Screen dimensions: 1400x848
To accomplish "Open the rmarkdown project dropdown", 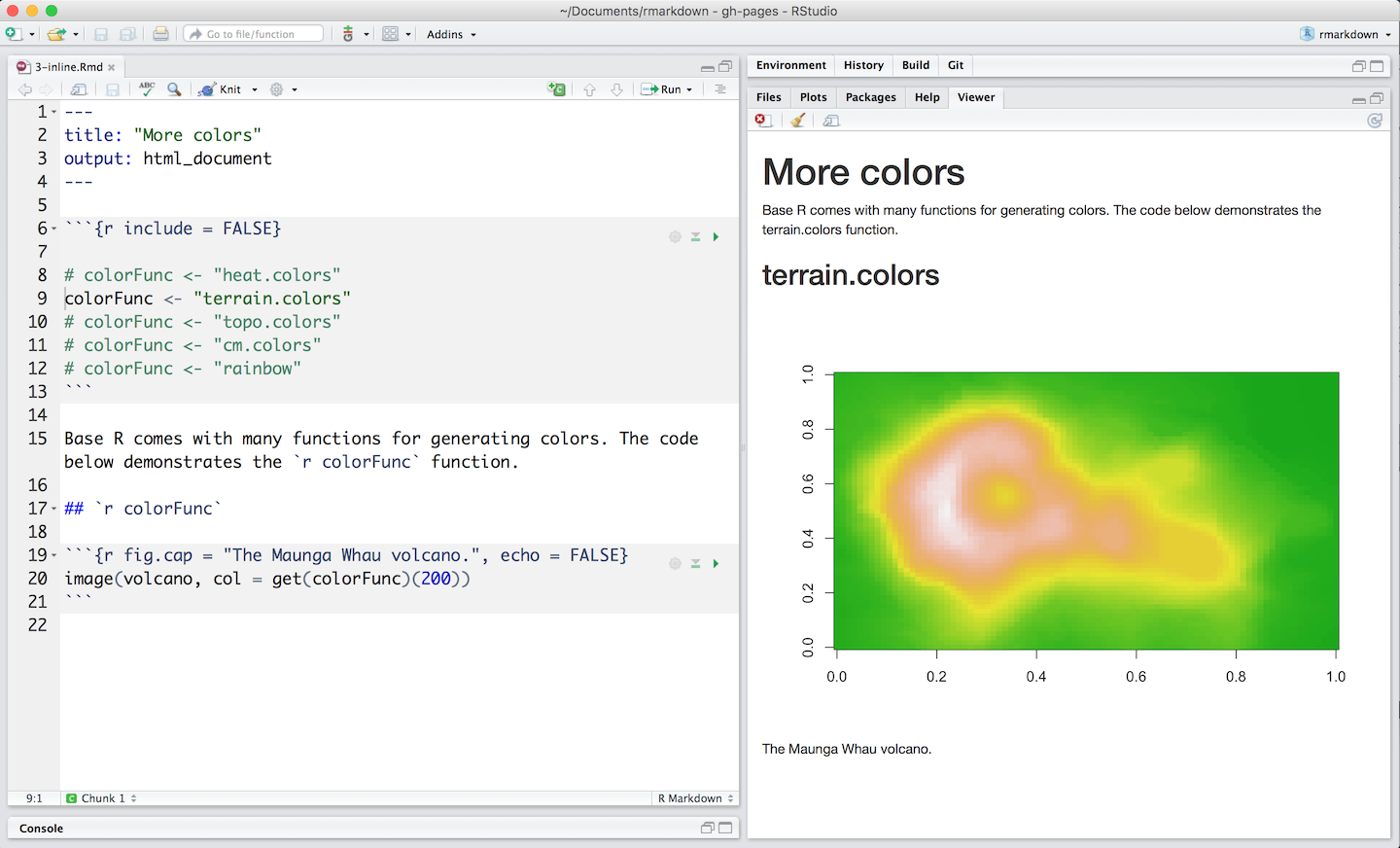I will pyautogui.click(x=1347, y=34).
